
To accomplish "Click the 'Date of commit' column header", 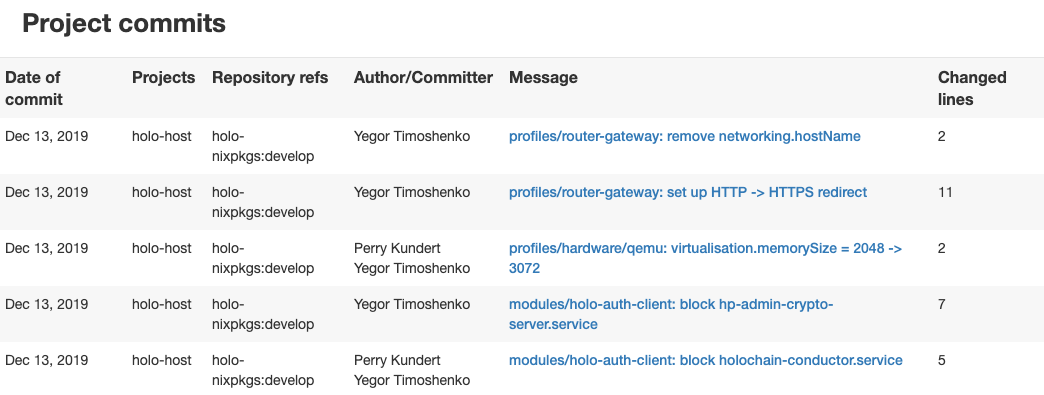I will coord(34,88).
